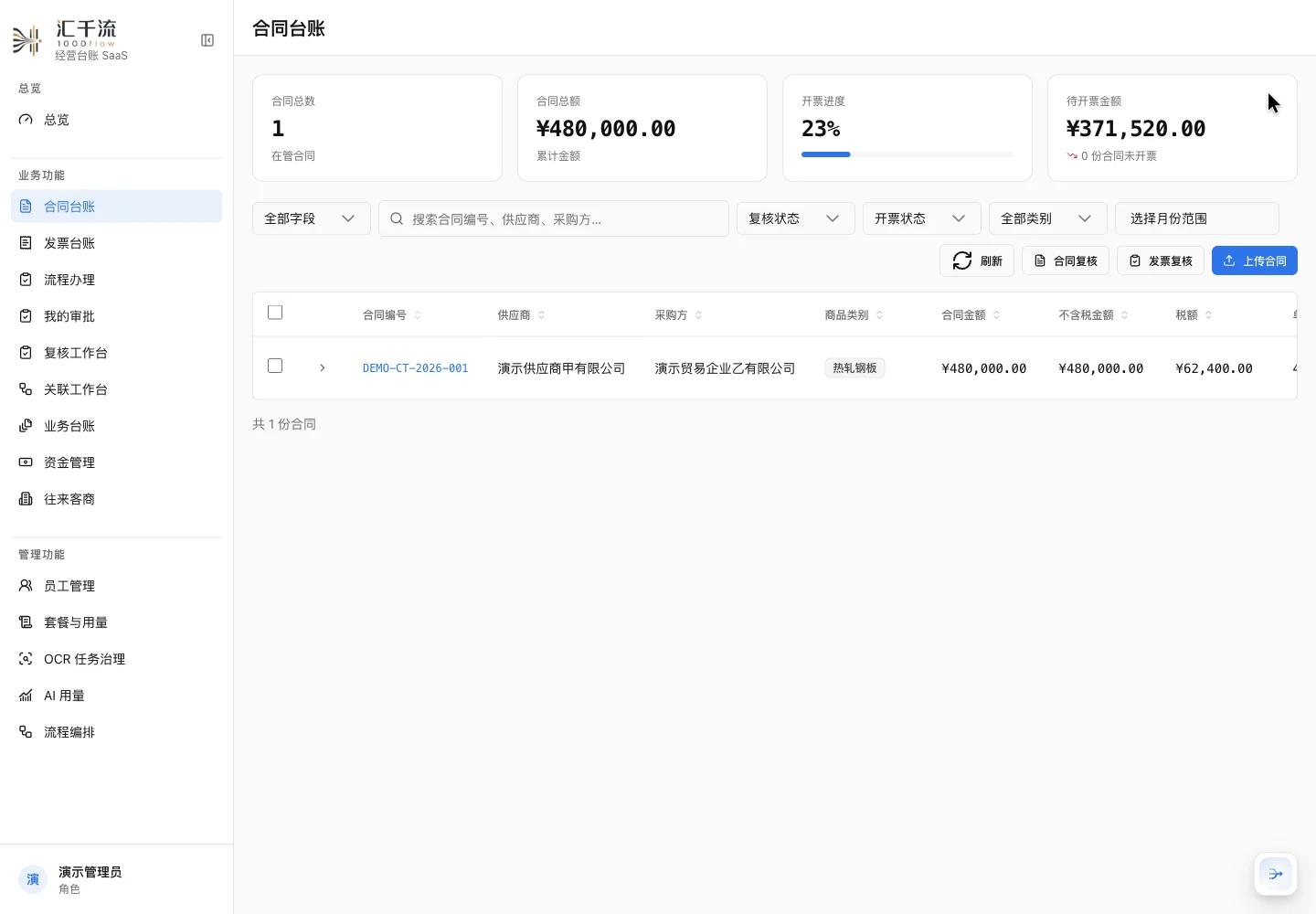Open the 全部类别 filter dropdown
This screenshot has width=1316, height=914.
[1047, 218]
